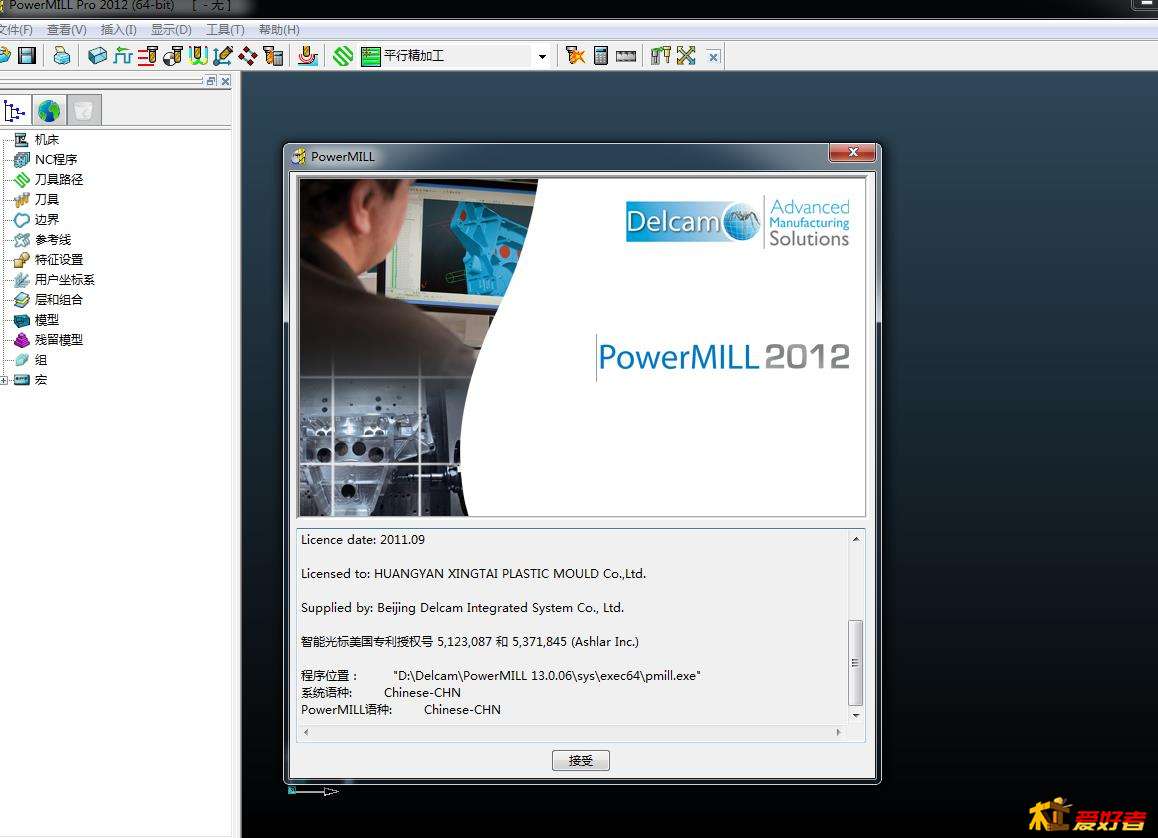This screenshot has height=838, width=1158.
Task: Select 组 in the explorer tree
Action: click(x=41, y=360)
